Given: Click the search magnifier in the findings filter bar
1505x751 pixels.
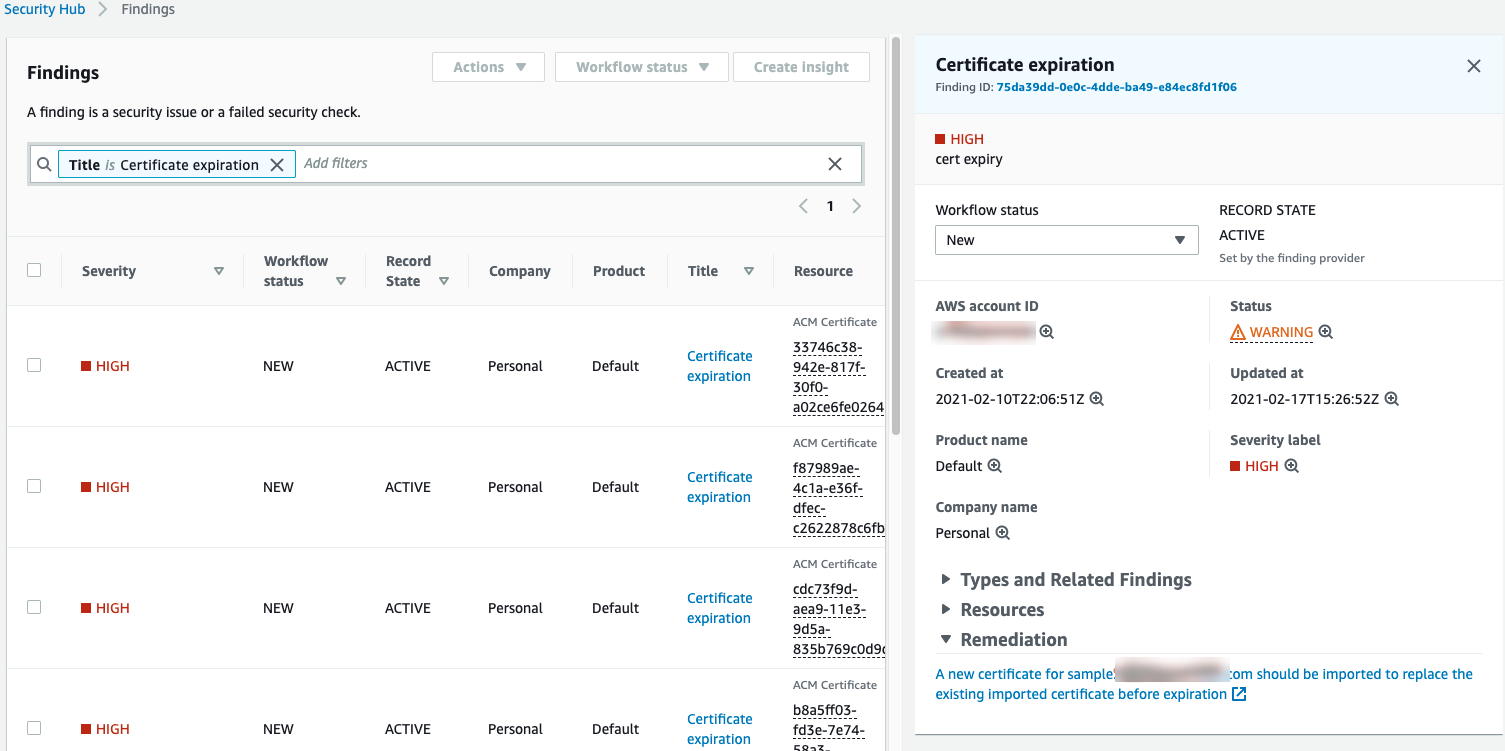Looking at the screenshot, I should 43,163.
